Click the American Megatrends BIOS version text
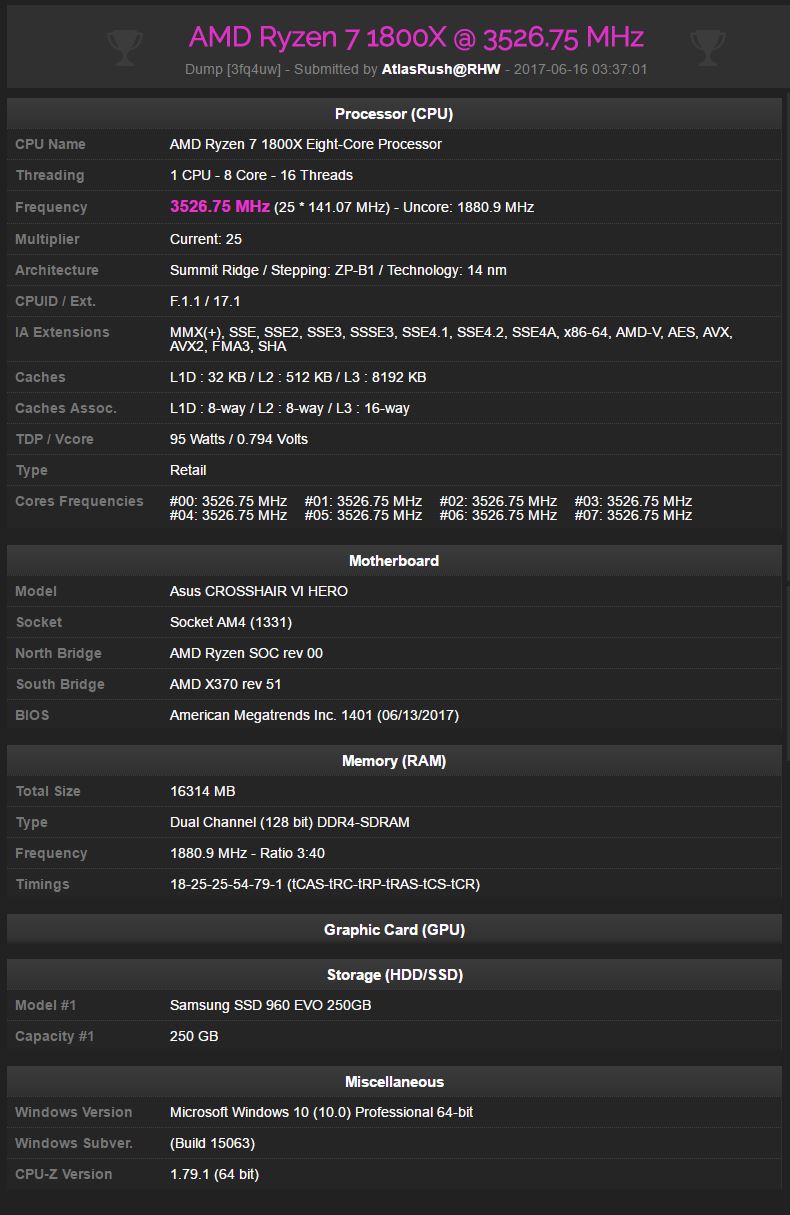 pos(314,715)
